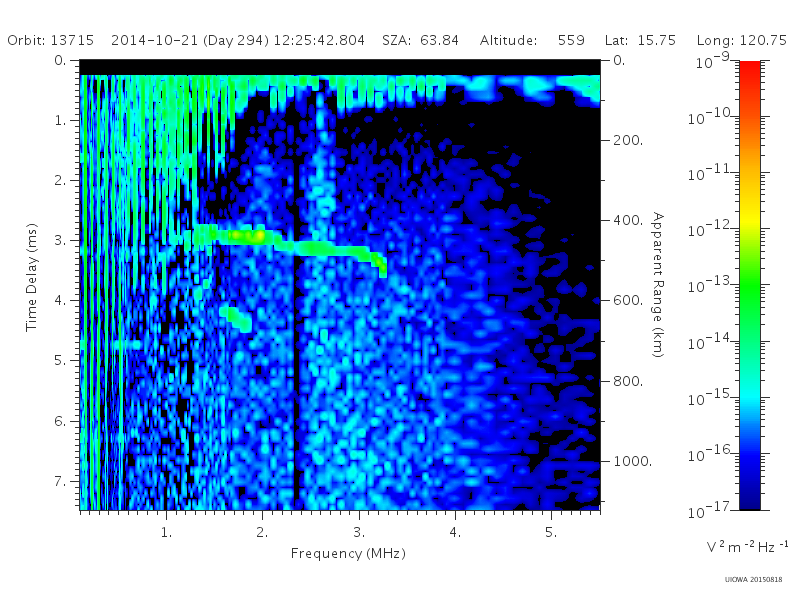Click the timestamp '12:25:42.804'
This screenshot has width=800, height=600.
tap(319, 40)
